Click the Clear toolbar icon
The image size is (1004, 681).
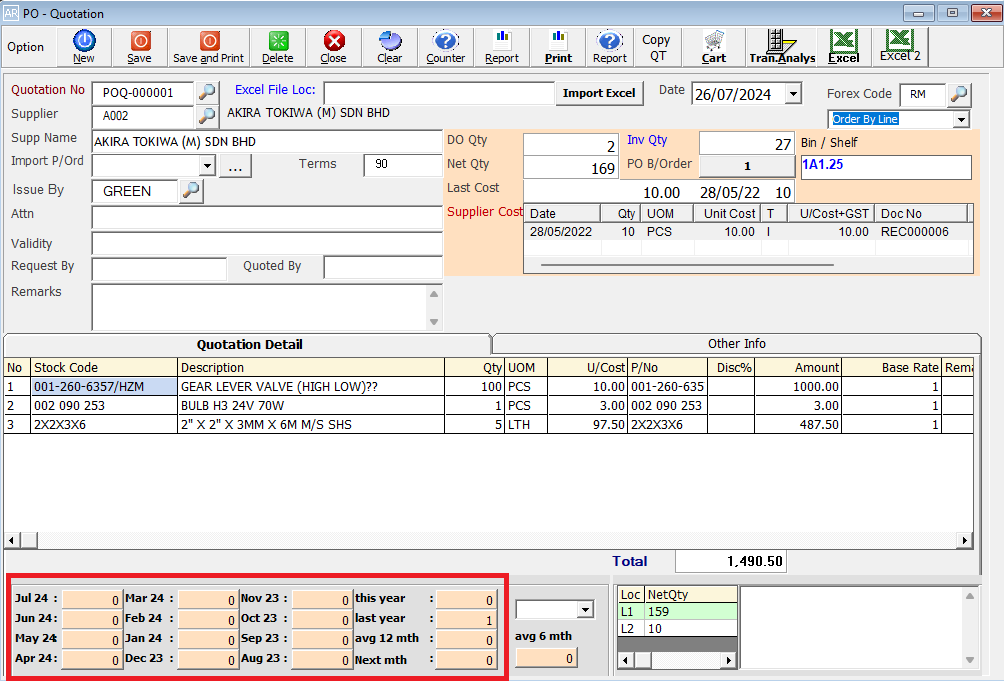coord(389,47)
